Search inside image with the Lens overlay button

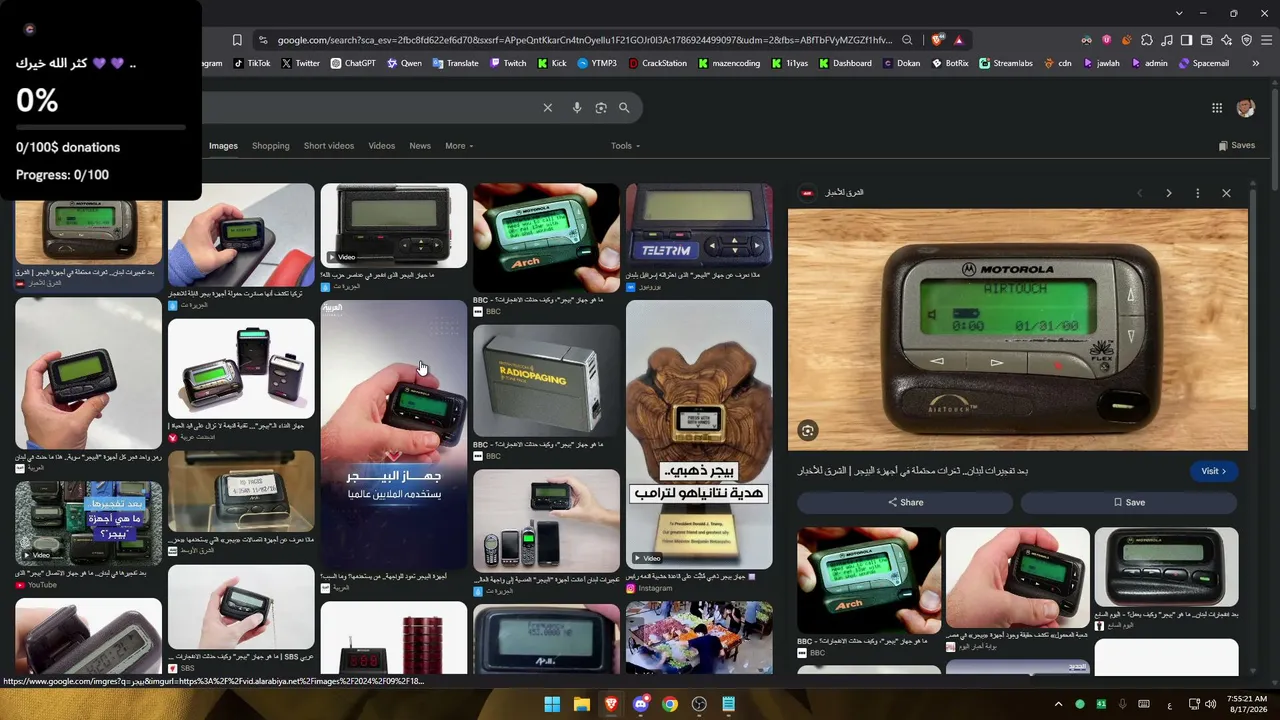point(808,431)
